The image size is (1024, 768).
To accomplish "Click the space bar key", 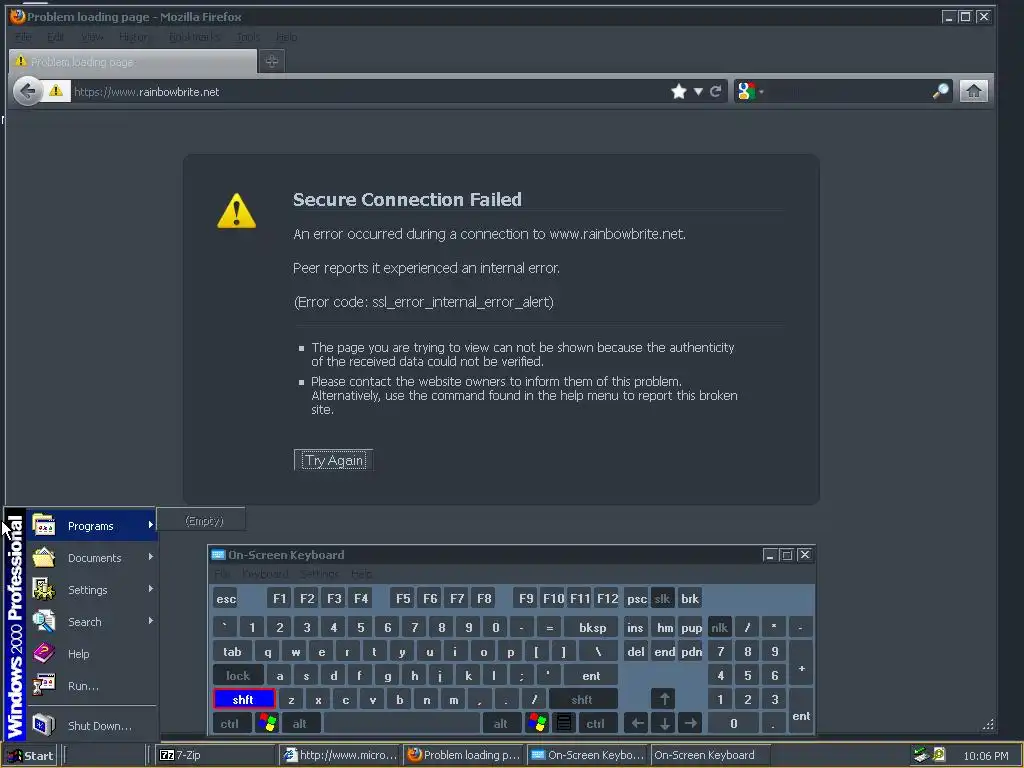I will coord(402,724).
